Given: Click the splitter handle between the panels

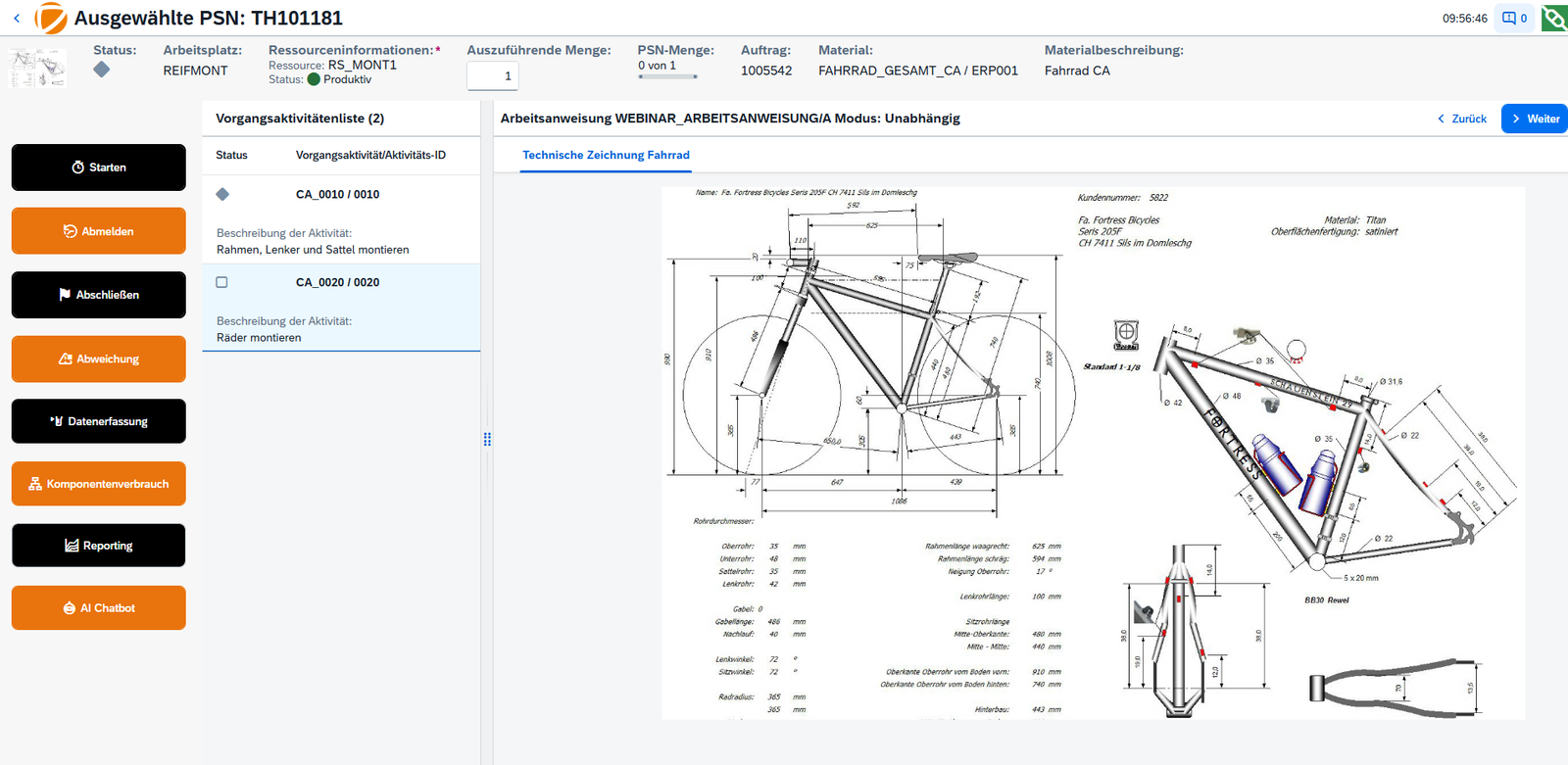Looking at the screenshot, I should (487, 440).
